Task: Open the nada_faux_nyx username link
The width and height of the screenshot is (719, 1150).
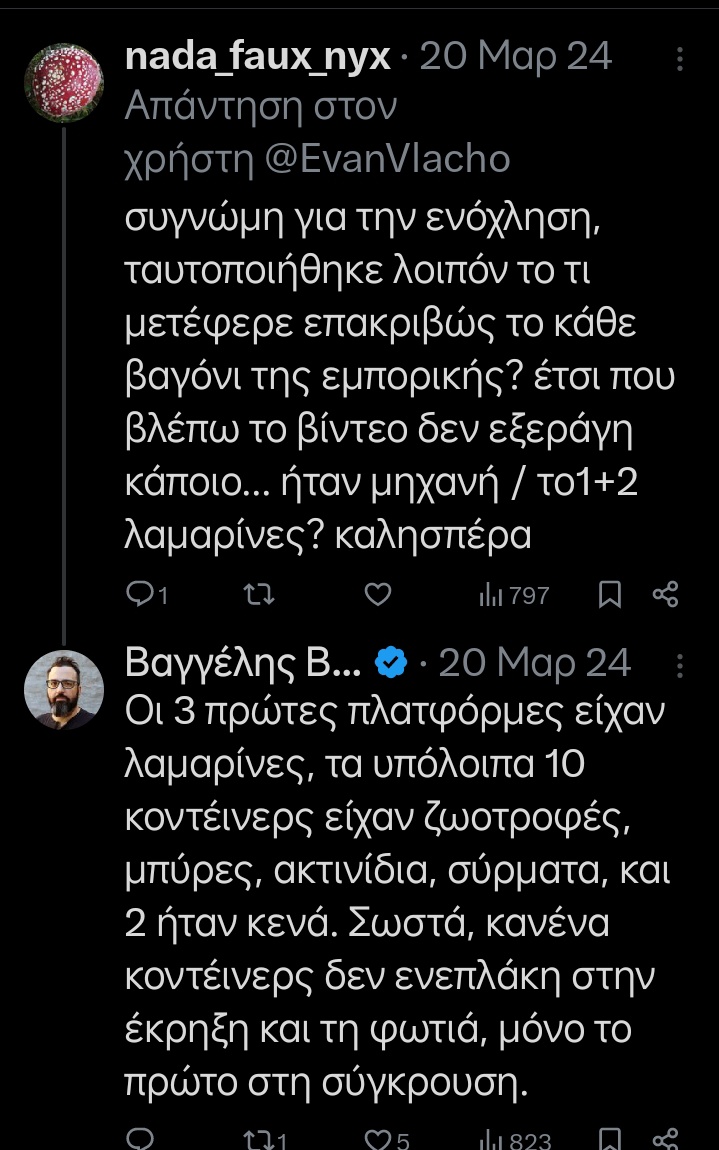Action: coord(258,57)
